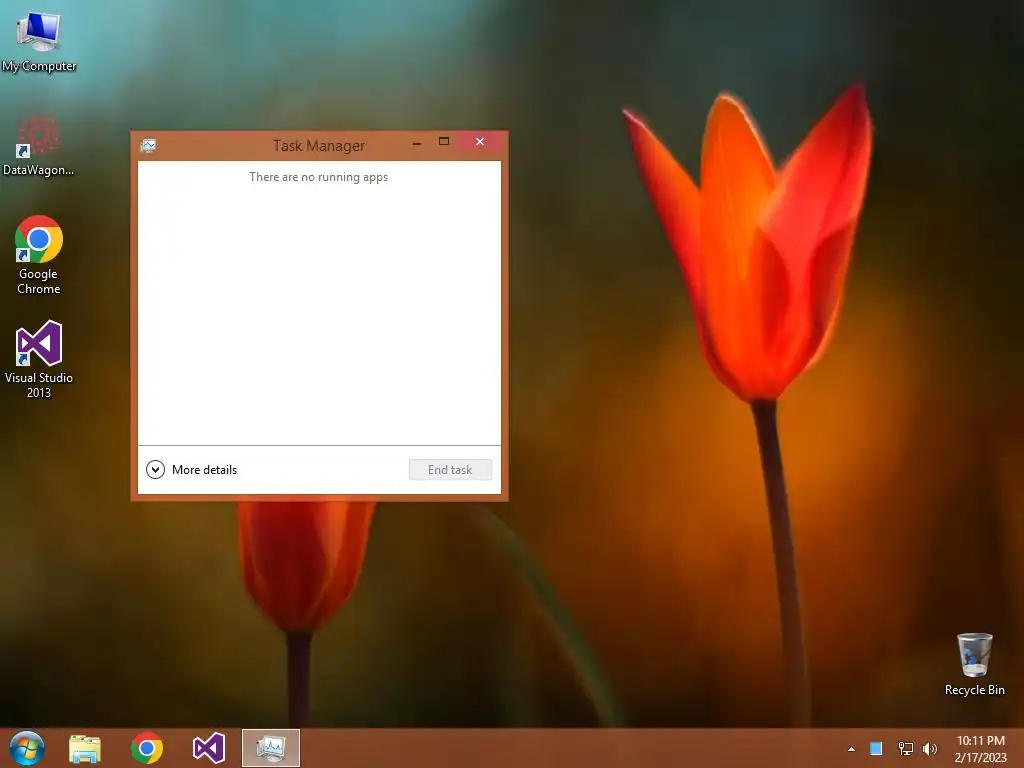1024x768 pixels.
Task: Click the "There are no running apps" text
Action: (319, 177)
